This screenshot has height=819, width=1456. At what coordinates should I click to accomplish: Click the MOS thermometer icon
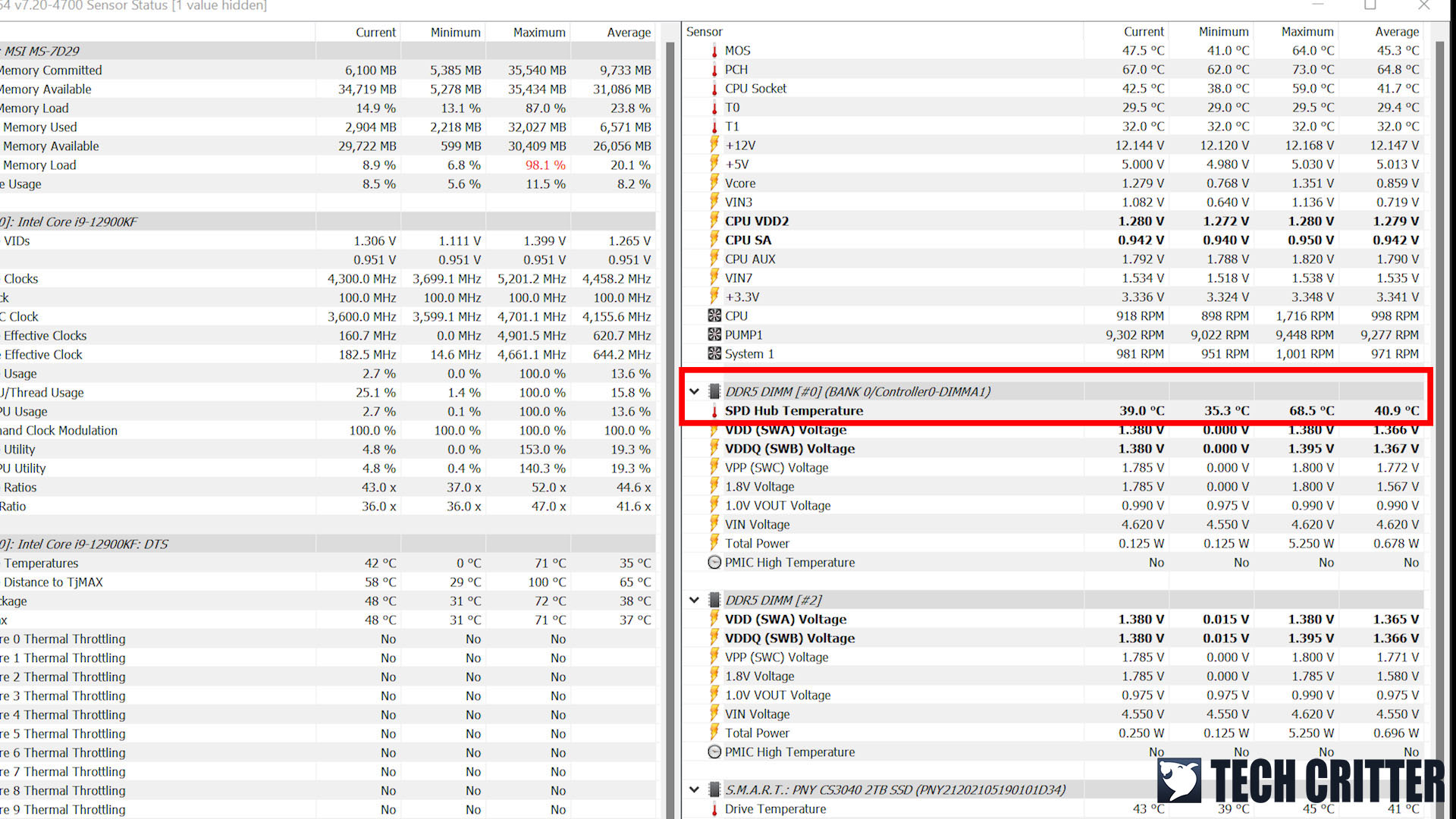[x=714, y=51]
